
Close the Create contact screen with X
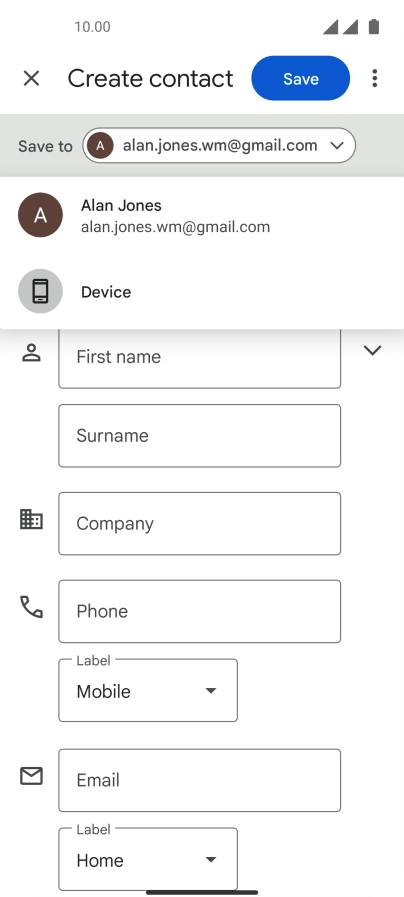pyautogui.click(x=31, y=78)
